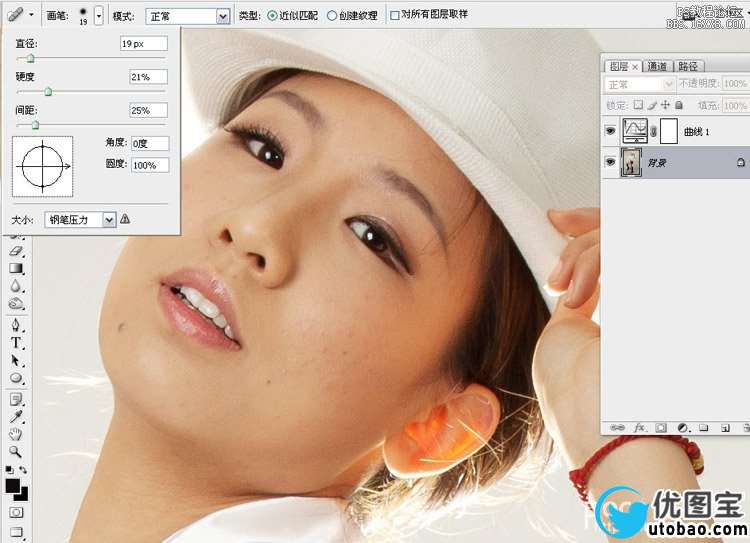Screen dimensions: 750x543
Task: Click the 角度 0度 field
Action: coord(150,143)
